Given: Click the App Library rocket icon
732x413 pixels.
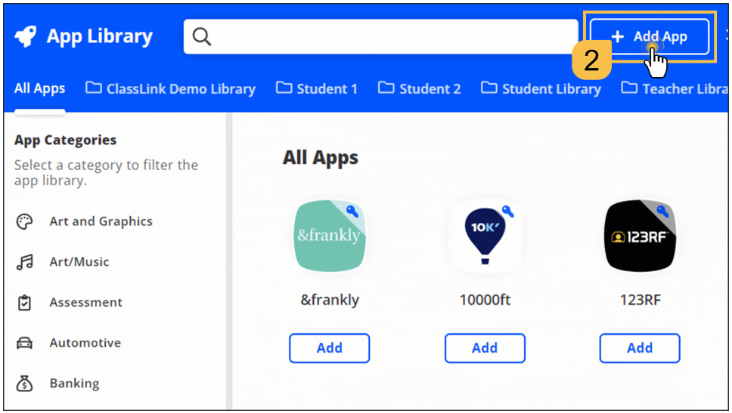Looking at the screenshot, I should pos(27,37).
